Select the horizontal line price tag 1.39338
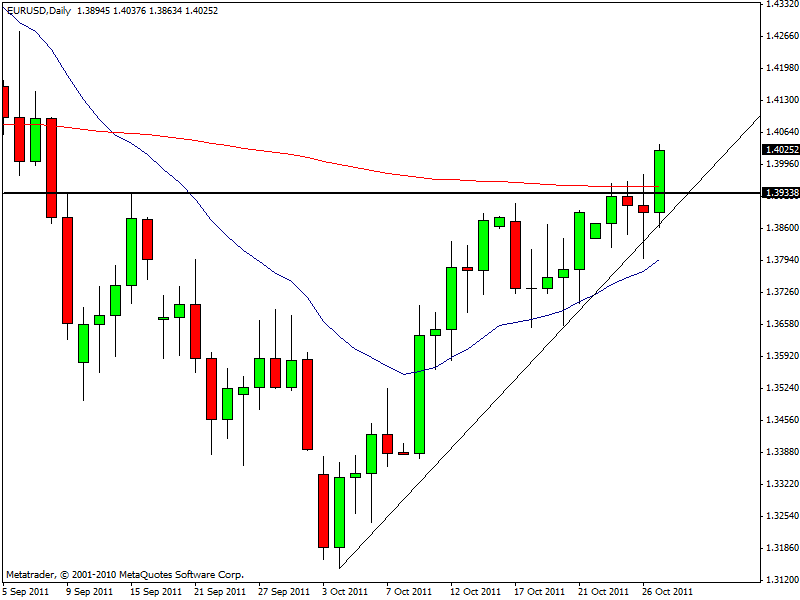This screenshot has width=800, height=600. click(x=778, y=193)
